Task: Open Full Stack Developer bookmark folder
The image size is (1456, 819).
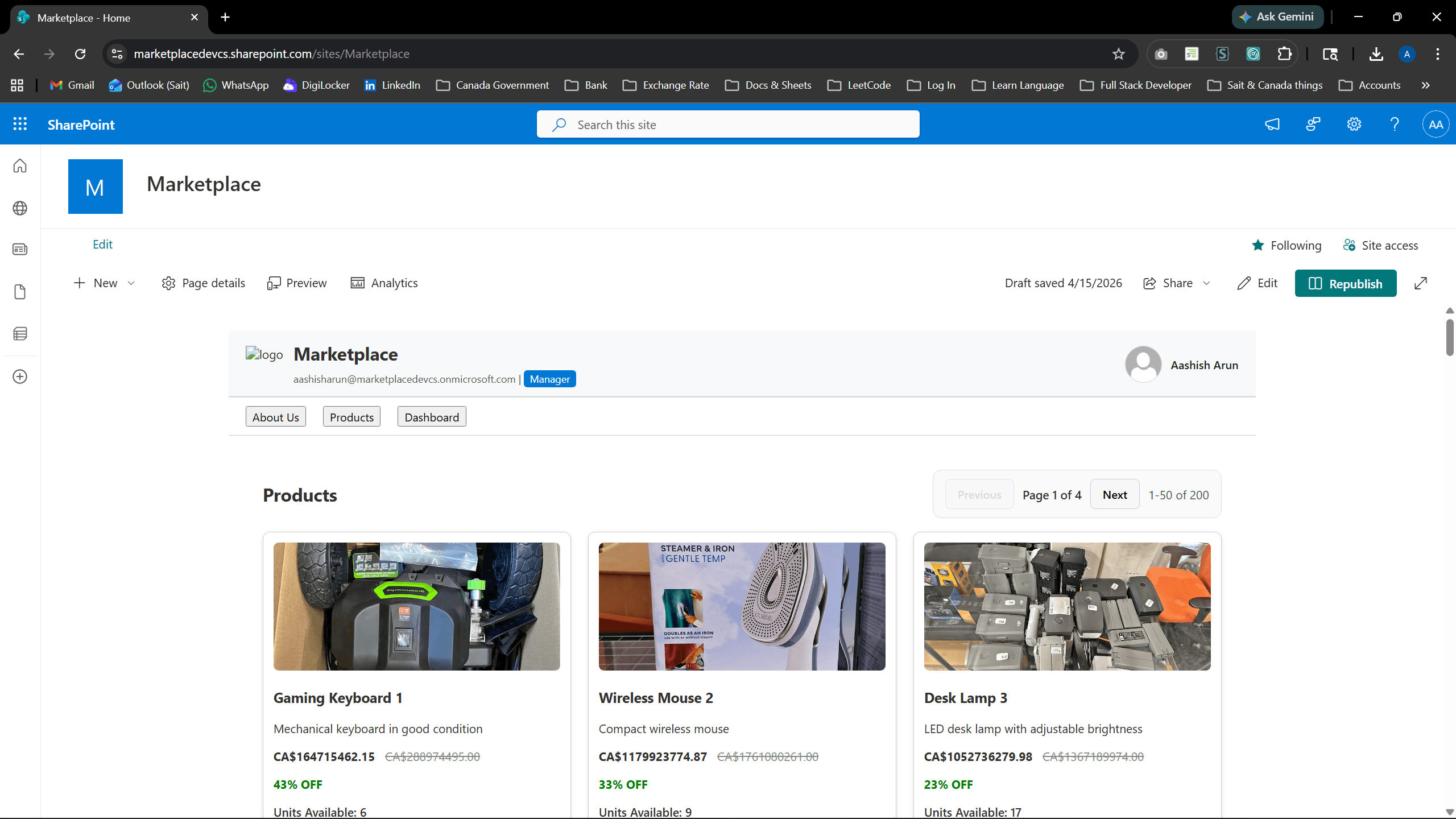Action: (1136, 85)
